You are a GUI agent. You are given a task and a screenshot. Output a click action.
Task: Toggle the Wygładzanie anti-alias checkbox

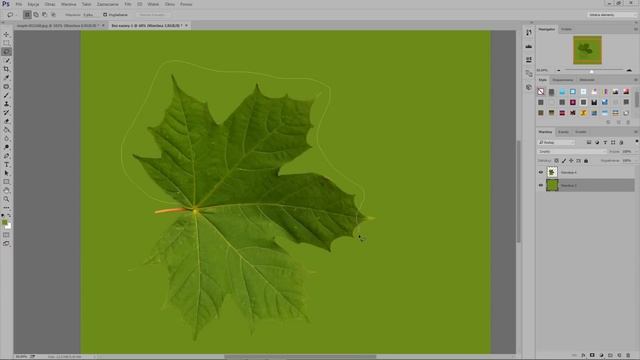point(105,15)
